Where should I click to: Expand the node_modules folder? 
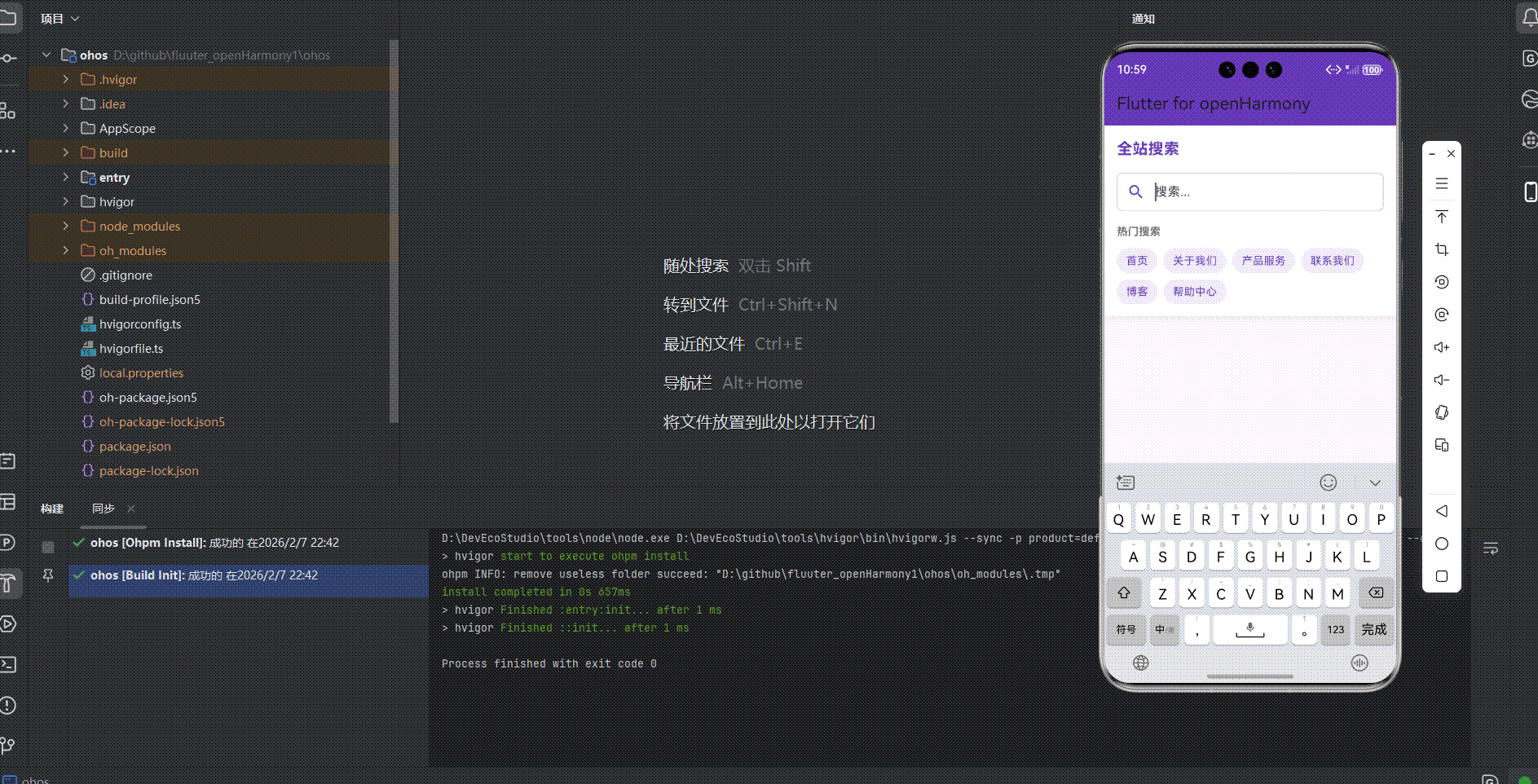(66, 227)
